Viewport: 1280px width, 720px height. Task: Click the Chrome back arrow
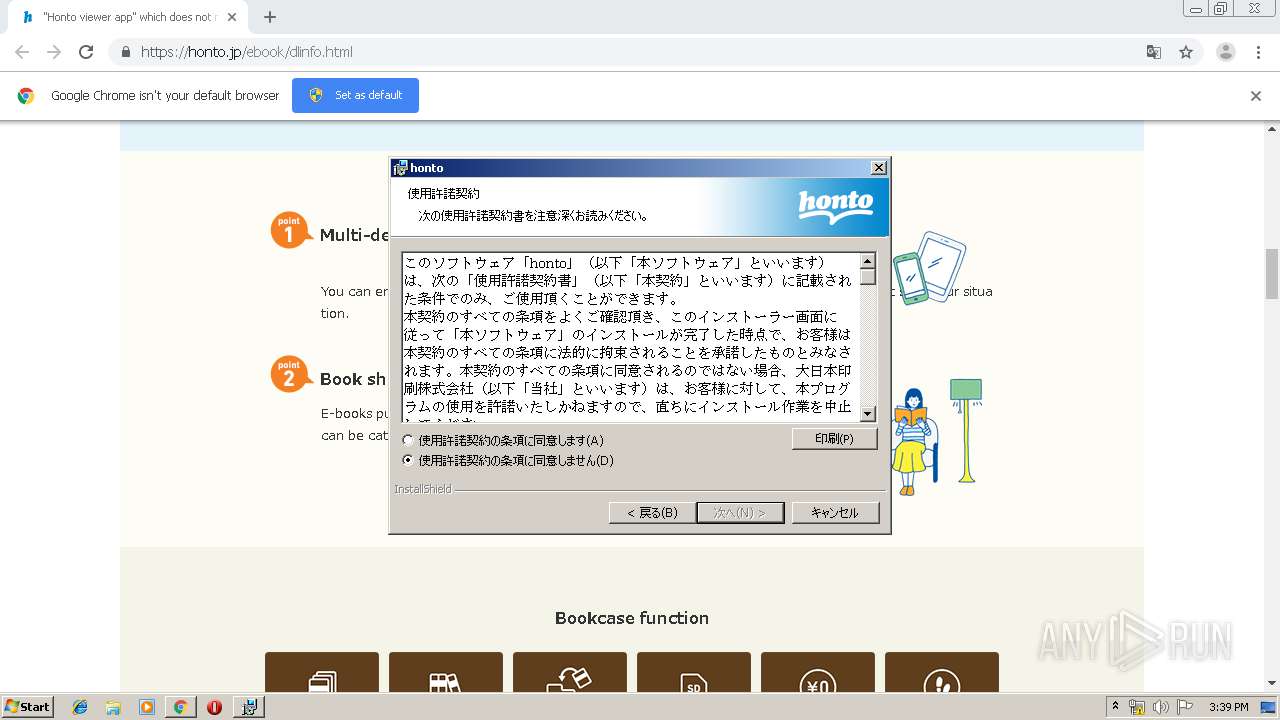coord(22,52)
